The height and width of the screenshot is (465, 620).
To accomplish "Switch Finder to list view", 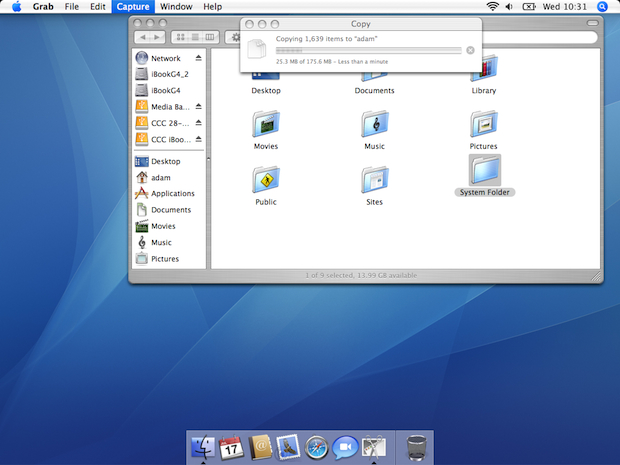I will pyautogui.click(x=195, y=37).
